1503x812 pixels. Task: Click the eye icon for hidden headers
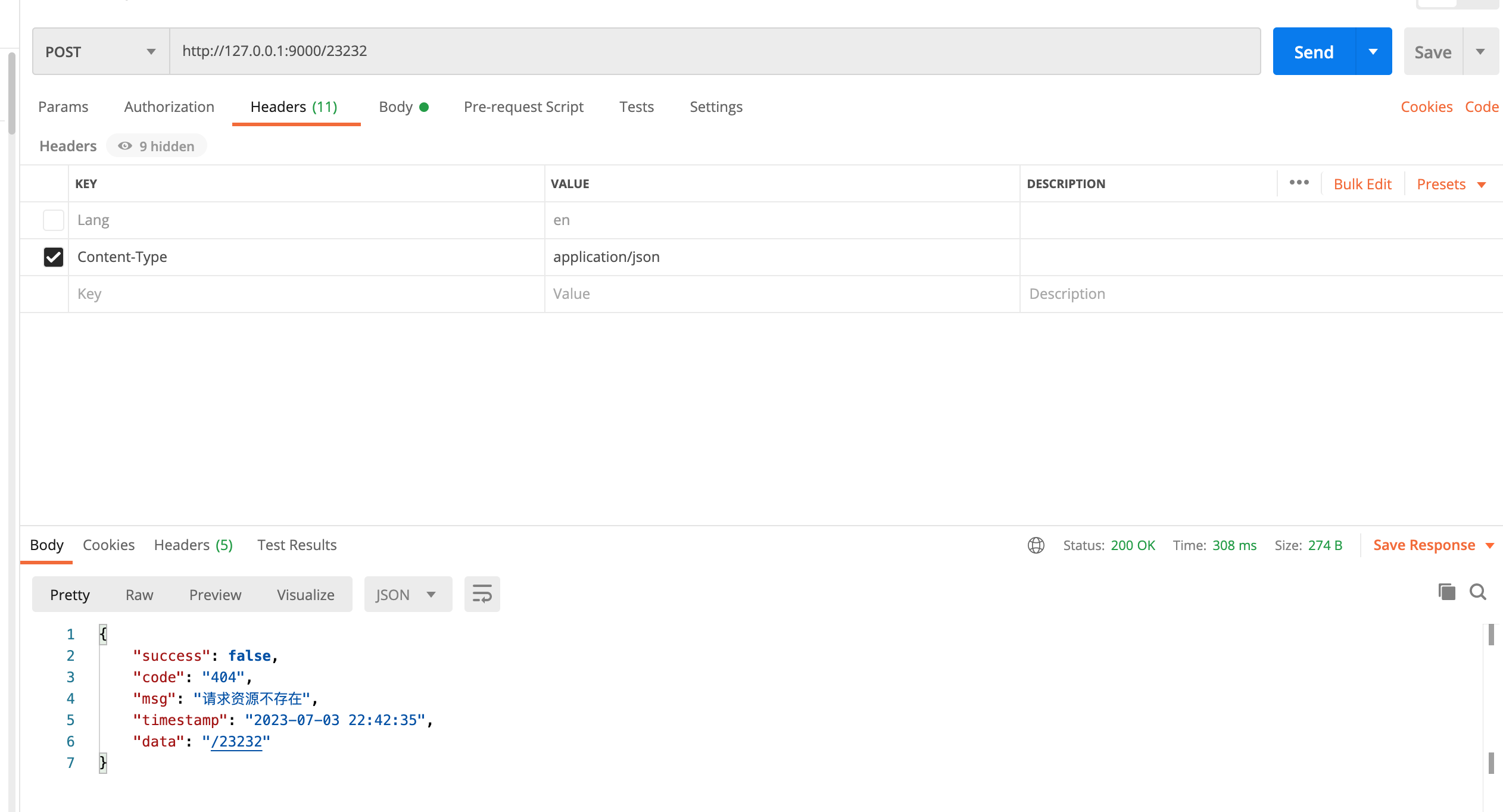[x=124, y=146]
